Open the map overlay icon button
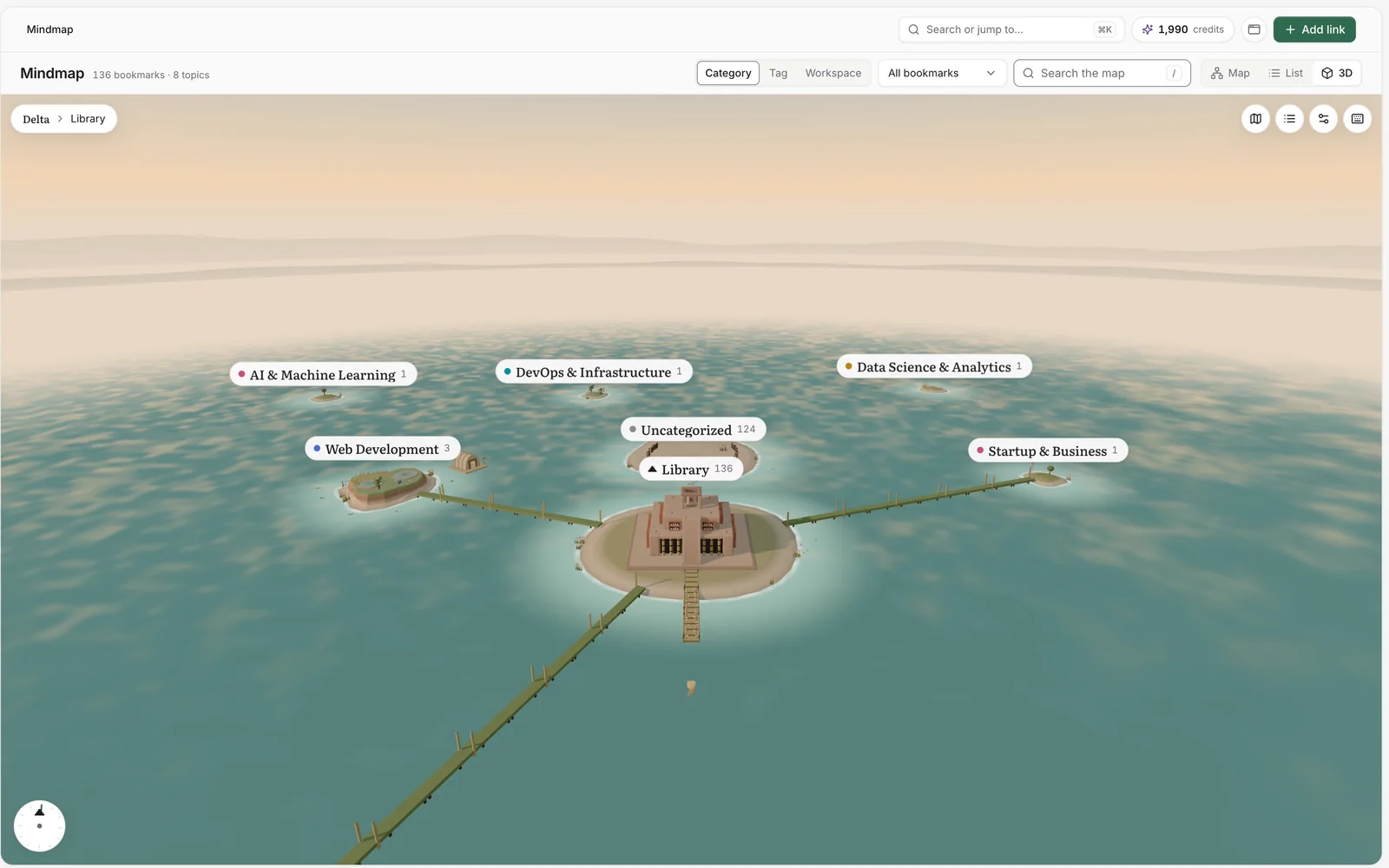Viewport: 1389px width, 868px height. click(1255, 119)
